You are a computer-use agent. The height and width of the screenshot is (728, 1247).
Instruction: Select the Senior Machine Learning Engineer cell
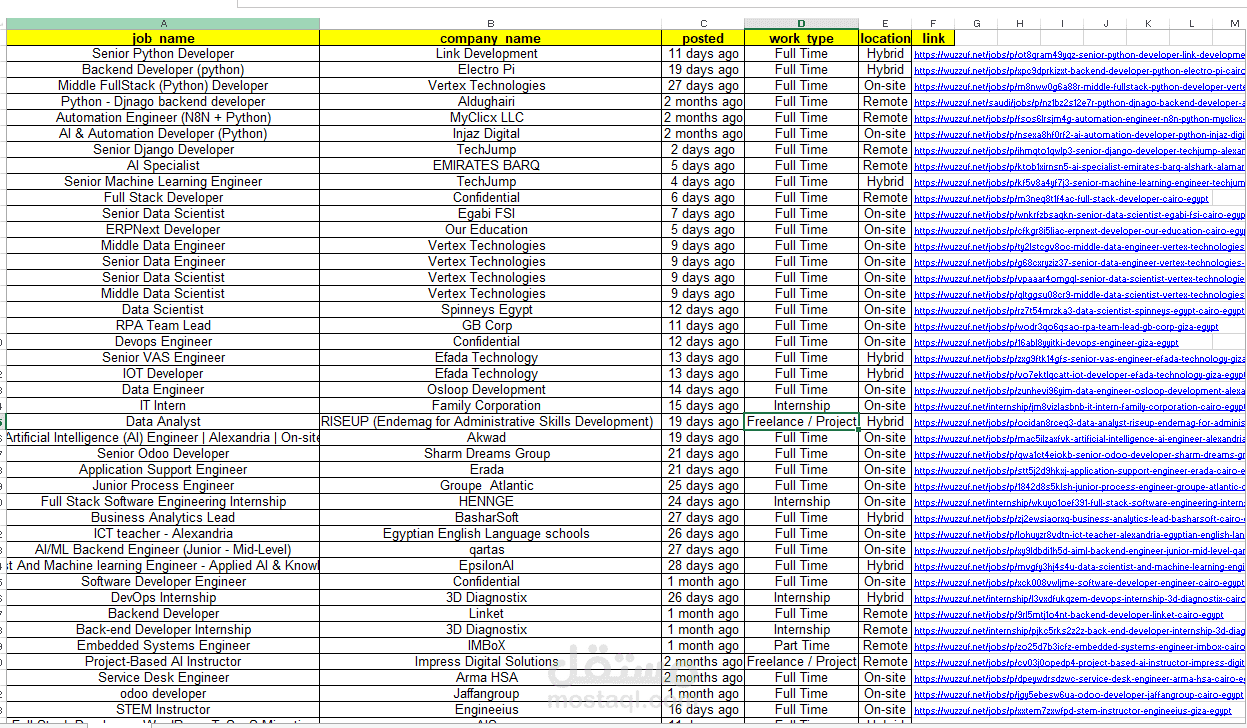[163, 182]
